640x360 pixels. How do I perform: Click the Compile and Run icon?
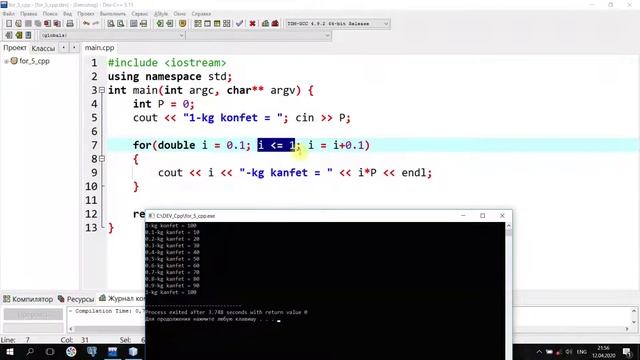click(217, 24)
